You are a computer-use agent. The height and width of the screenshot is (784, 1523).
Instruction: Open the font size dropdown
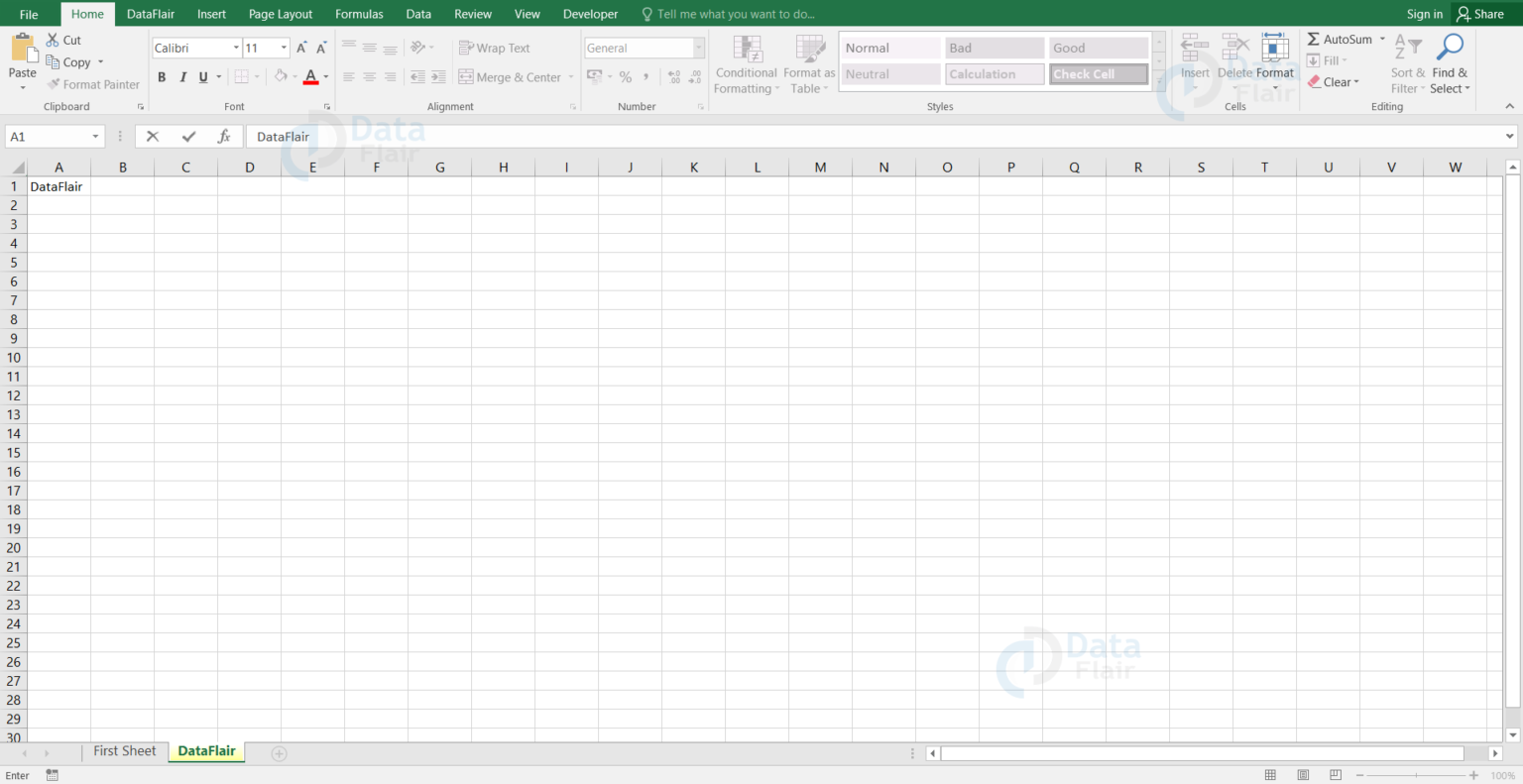click(x=284, y=48)
